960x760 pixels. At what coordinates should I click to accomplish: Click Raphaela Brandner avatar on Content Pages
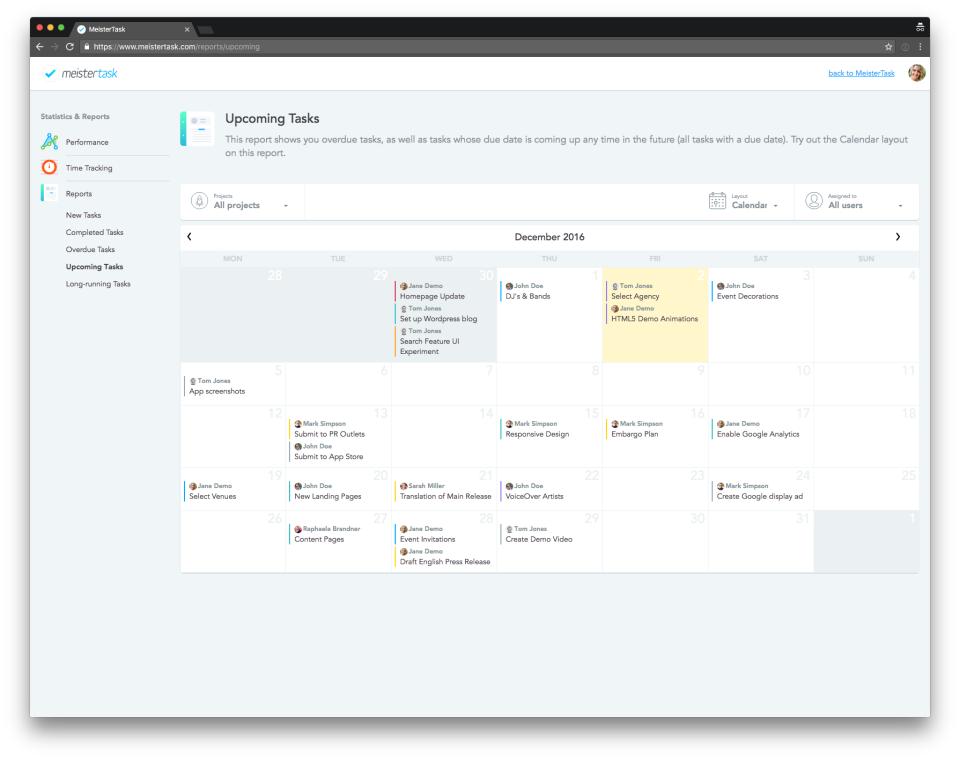pos(298,529)
